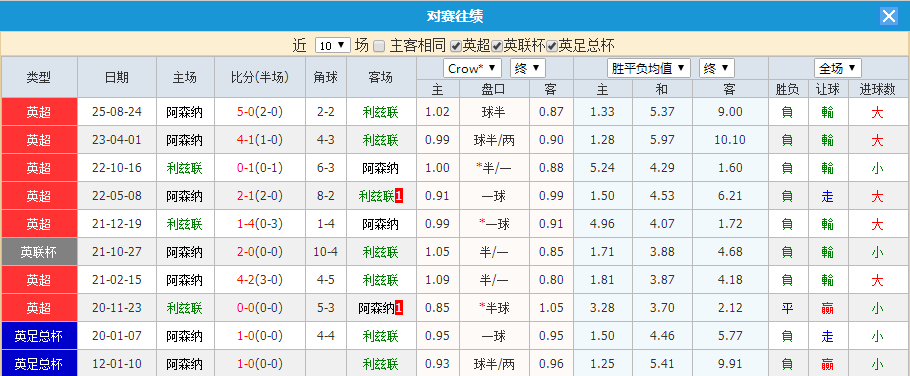Click away odds 9.00 on 25-08-24
This screenshot has height=376, width=910.
(730, 112)
